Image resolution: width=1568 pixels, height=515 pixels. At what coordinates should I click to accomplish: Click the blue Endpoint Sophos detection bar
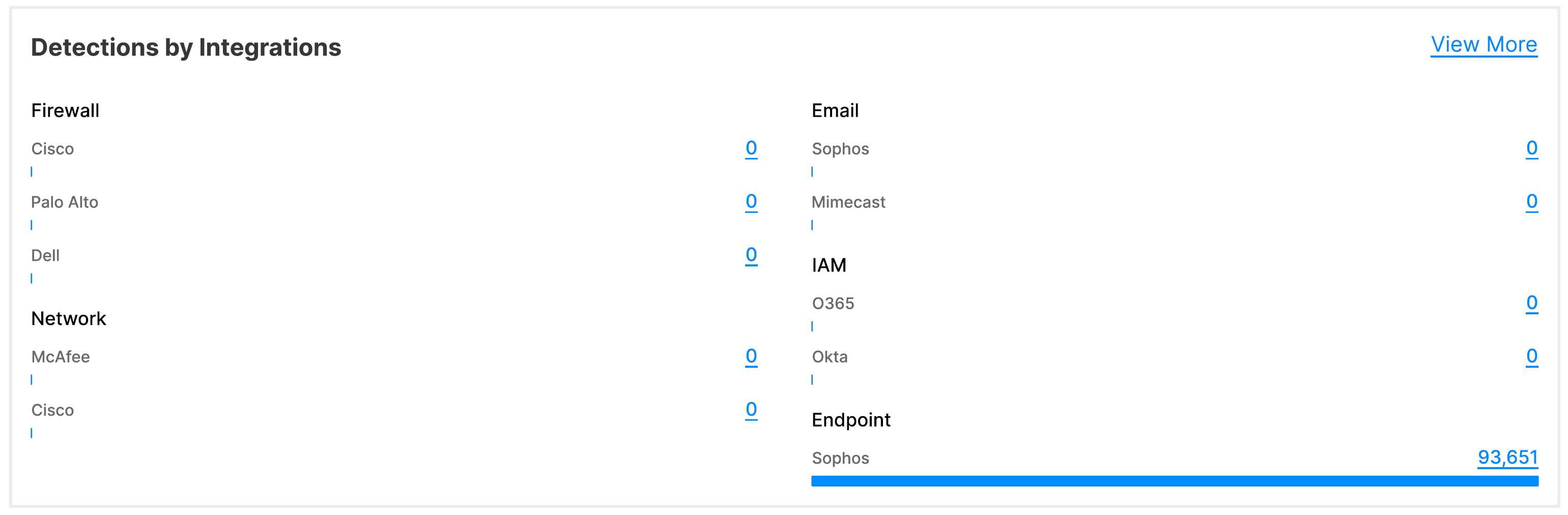1174,481
